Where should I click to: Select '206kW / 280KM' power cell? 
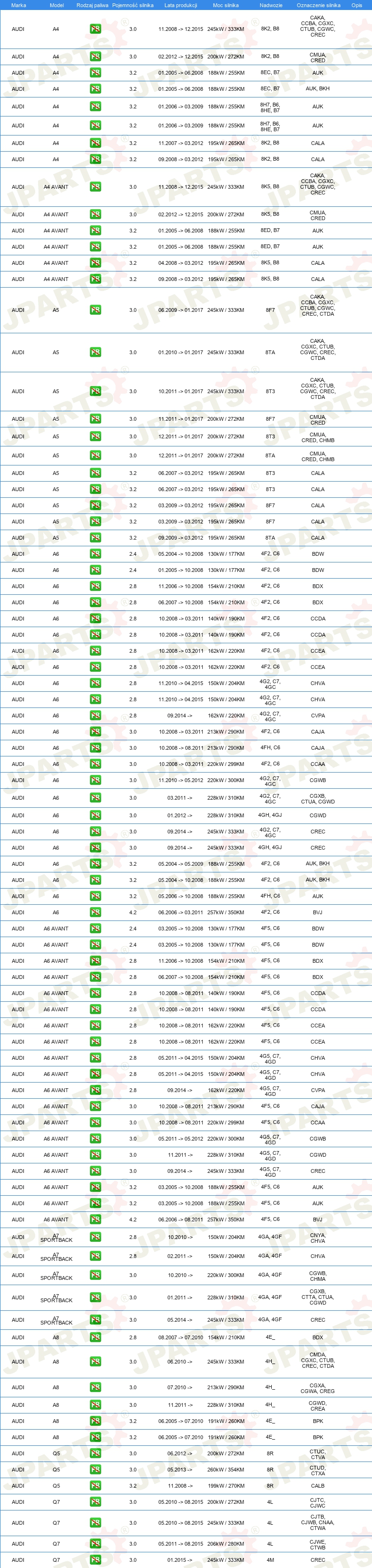pos(226,1544)
